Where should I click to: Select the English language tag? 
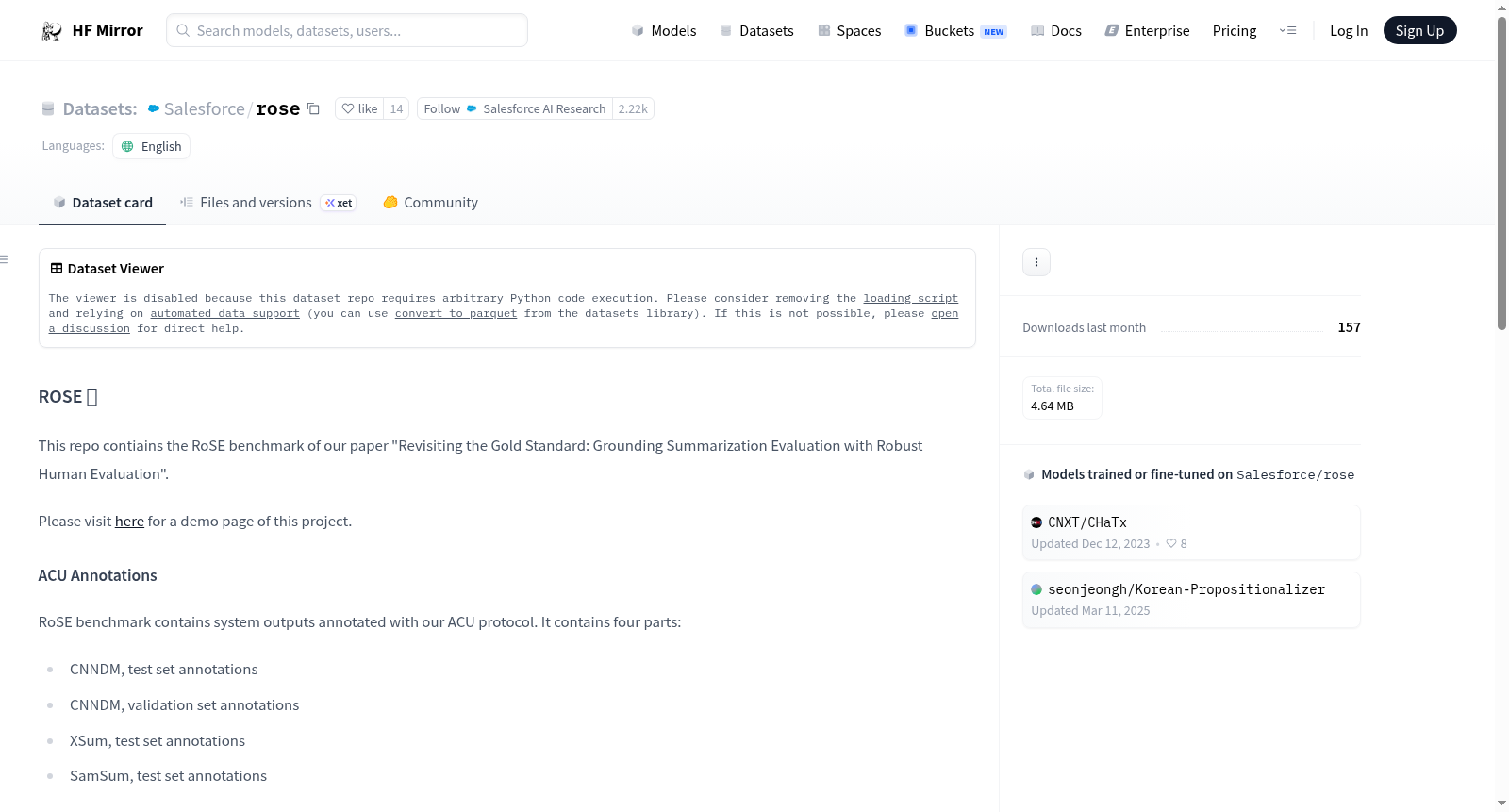click(x=152, y=147)
